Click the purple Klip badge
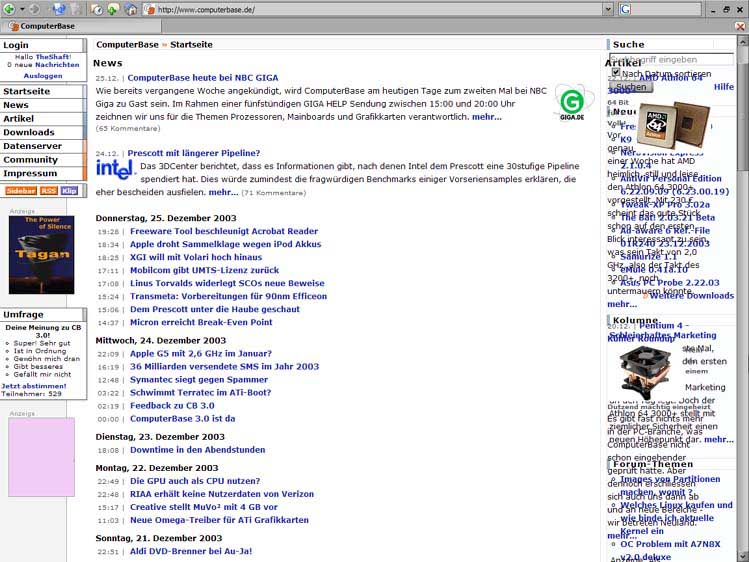Screen dimensions: 749x562 point(69,191)
